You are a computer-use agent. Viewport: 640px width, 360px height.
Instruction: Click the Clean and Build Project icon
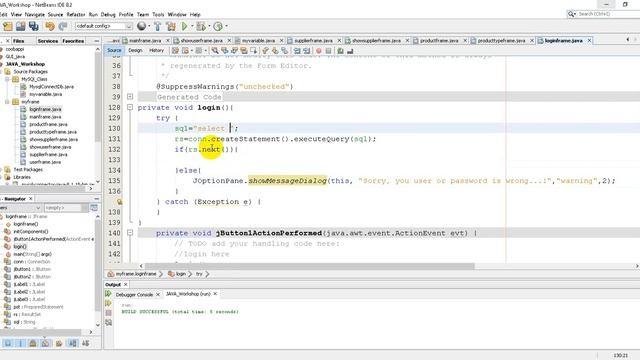[171, 26]
